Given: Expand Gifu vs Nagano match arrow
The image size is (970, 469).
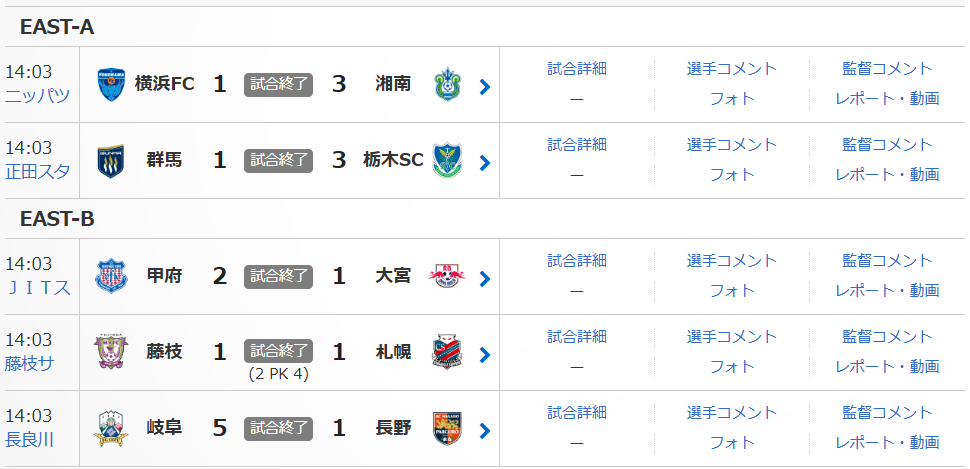Looking at the screenshot, I should tap(485, 431).
